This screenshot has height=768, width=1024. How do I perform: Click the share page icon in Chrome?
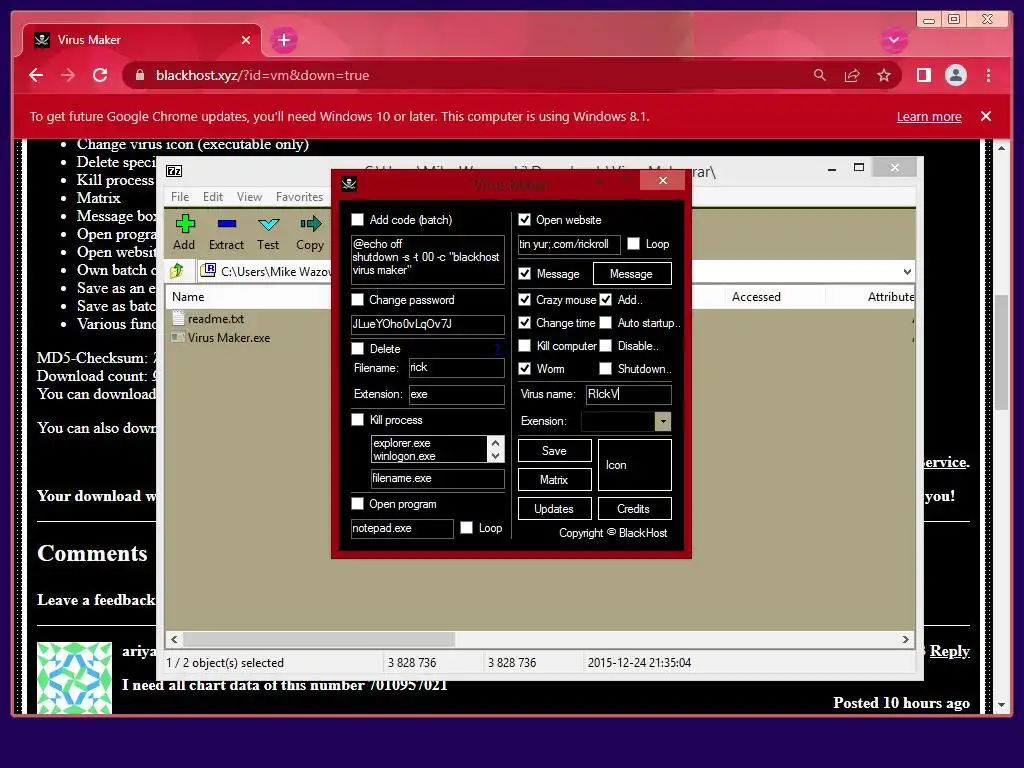tap(852, 76)
